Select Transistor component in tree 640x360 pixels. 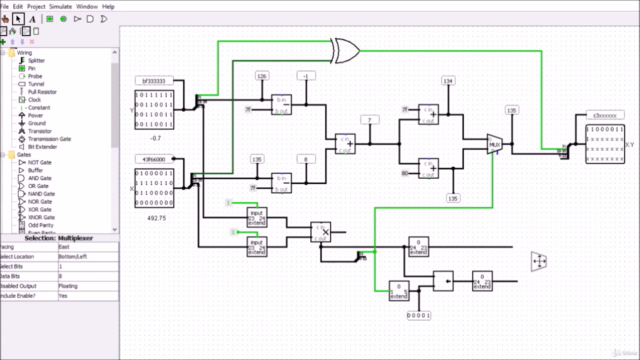[40, 131]
